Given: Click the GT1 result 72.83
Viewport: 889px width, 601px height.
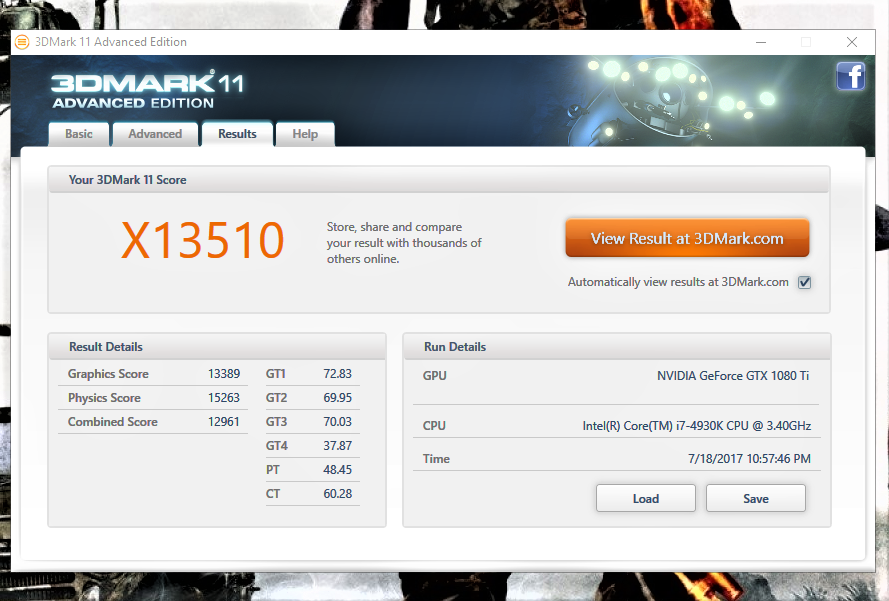Looking at the screenshot, I should (337, 374).
